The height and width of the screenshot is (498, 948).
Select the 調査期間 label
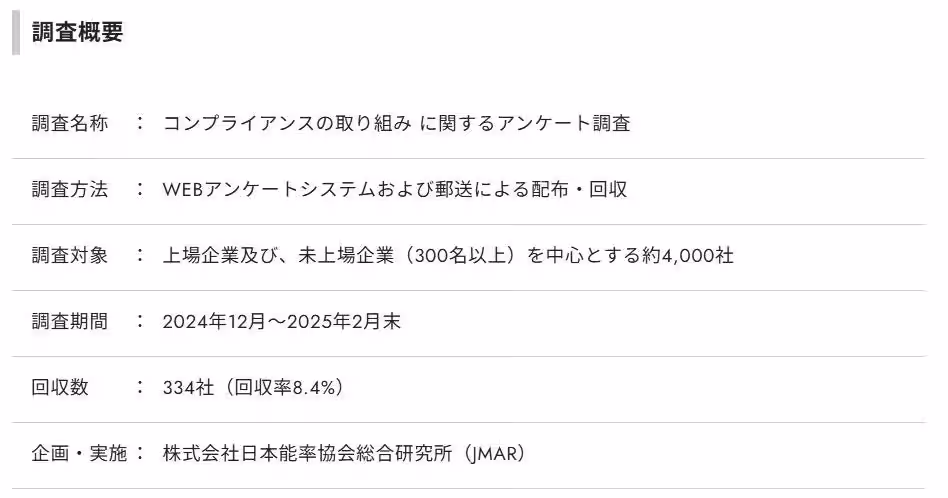(69, 321)
